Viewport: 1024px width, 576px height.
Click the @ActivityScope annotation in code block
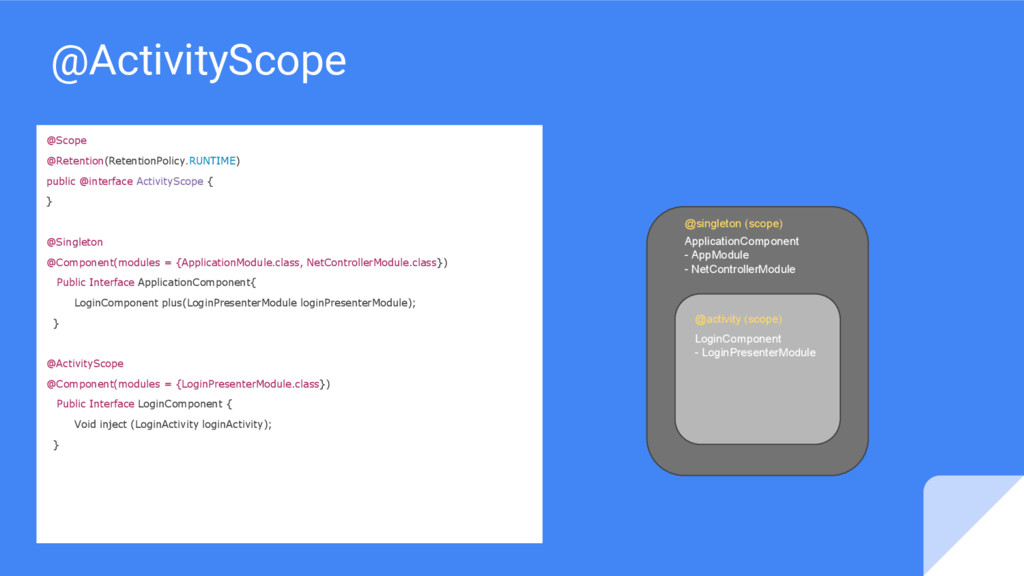[x=85, y=363]
